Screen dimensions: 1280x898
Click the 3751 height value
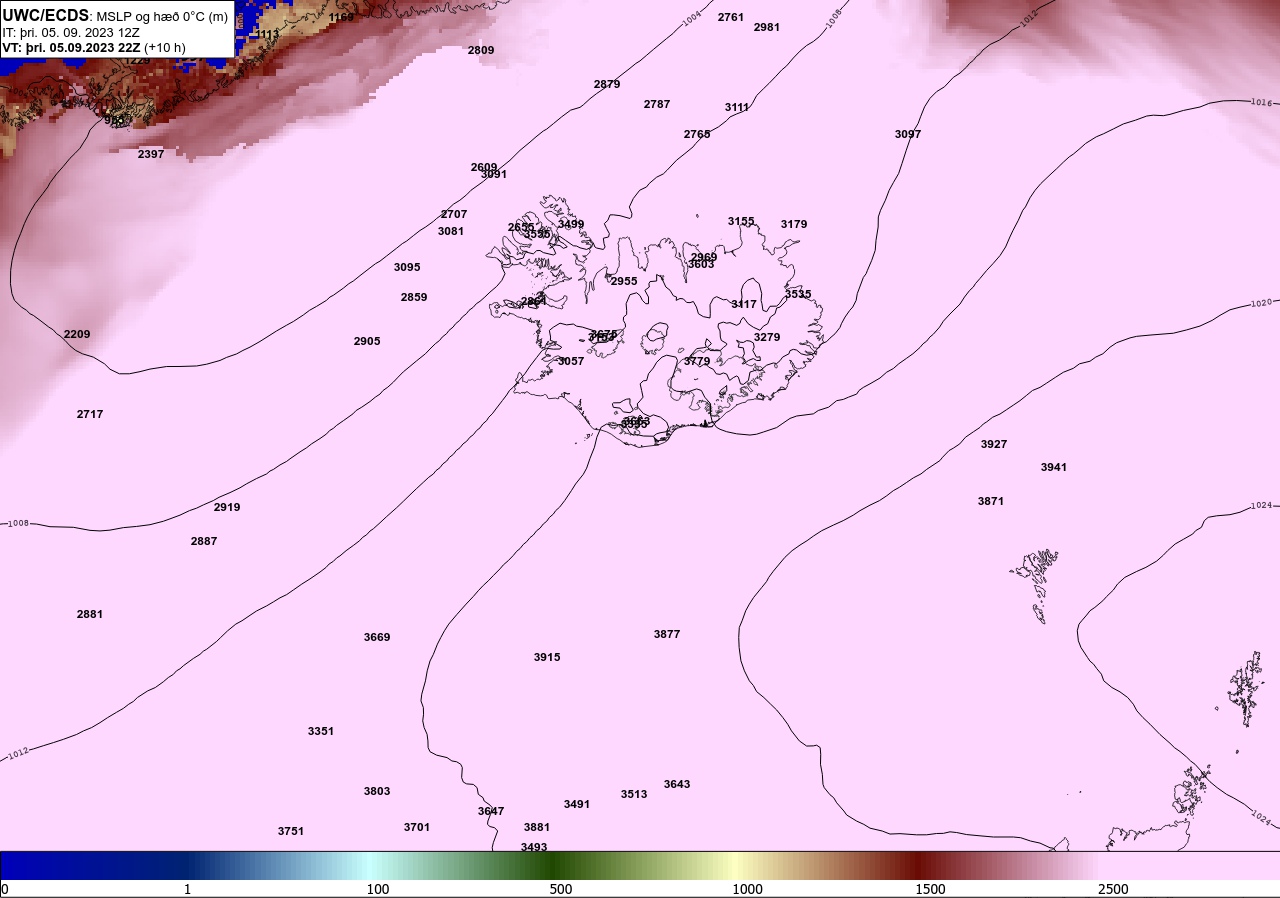(x=291, y=831)
